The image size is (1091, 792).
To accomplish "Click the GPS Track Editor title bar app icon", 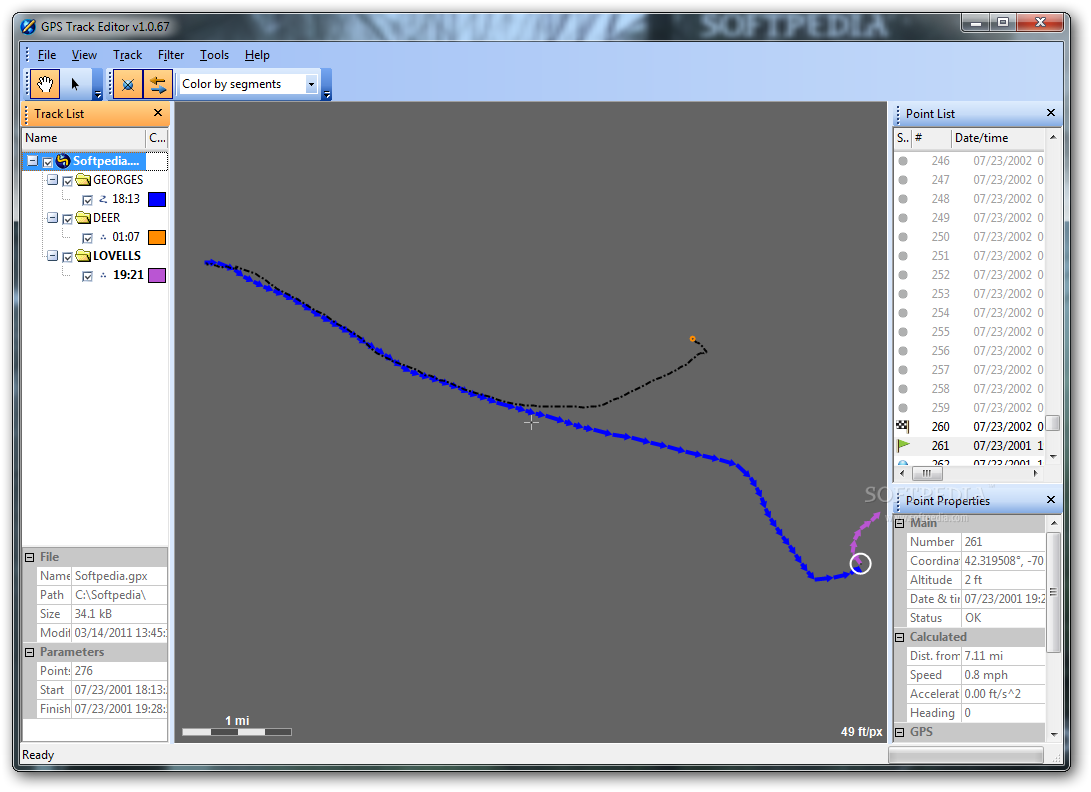I will [x=29, y=26].
